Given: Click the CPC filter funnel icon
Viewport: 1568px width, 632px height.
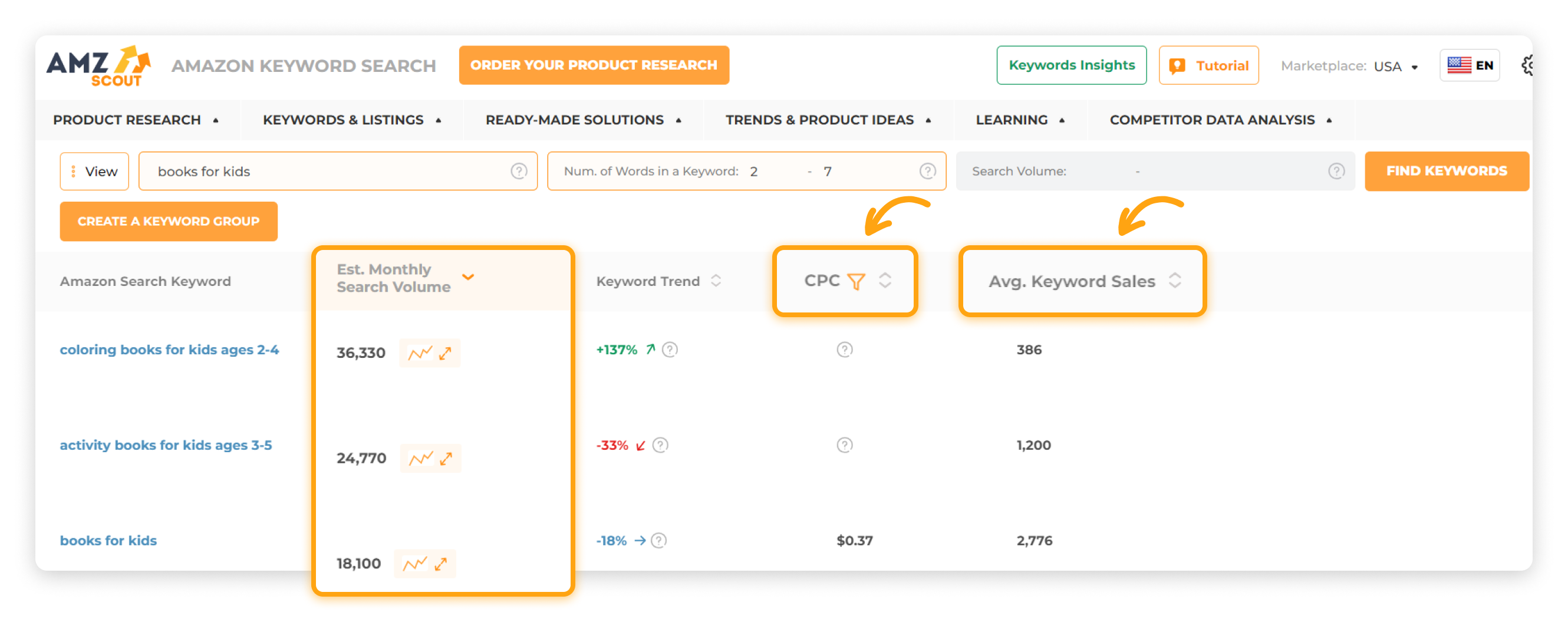Looking at the screenshot, I should pos(857,281).
